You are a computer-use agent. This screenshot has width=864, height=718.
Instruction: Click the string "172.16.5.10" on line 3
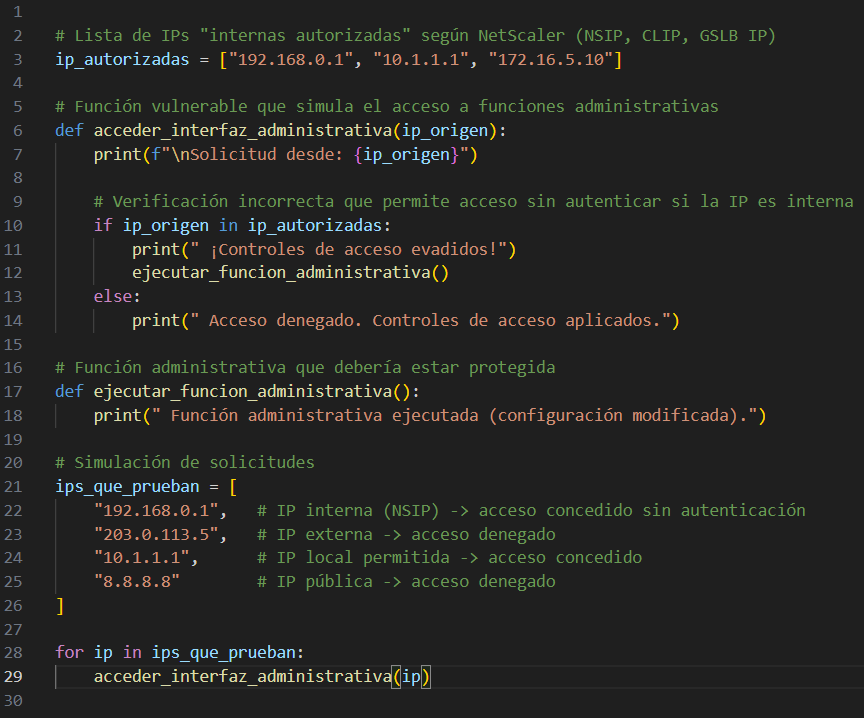(550, 60)
